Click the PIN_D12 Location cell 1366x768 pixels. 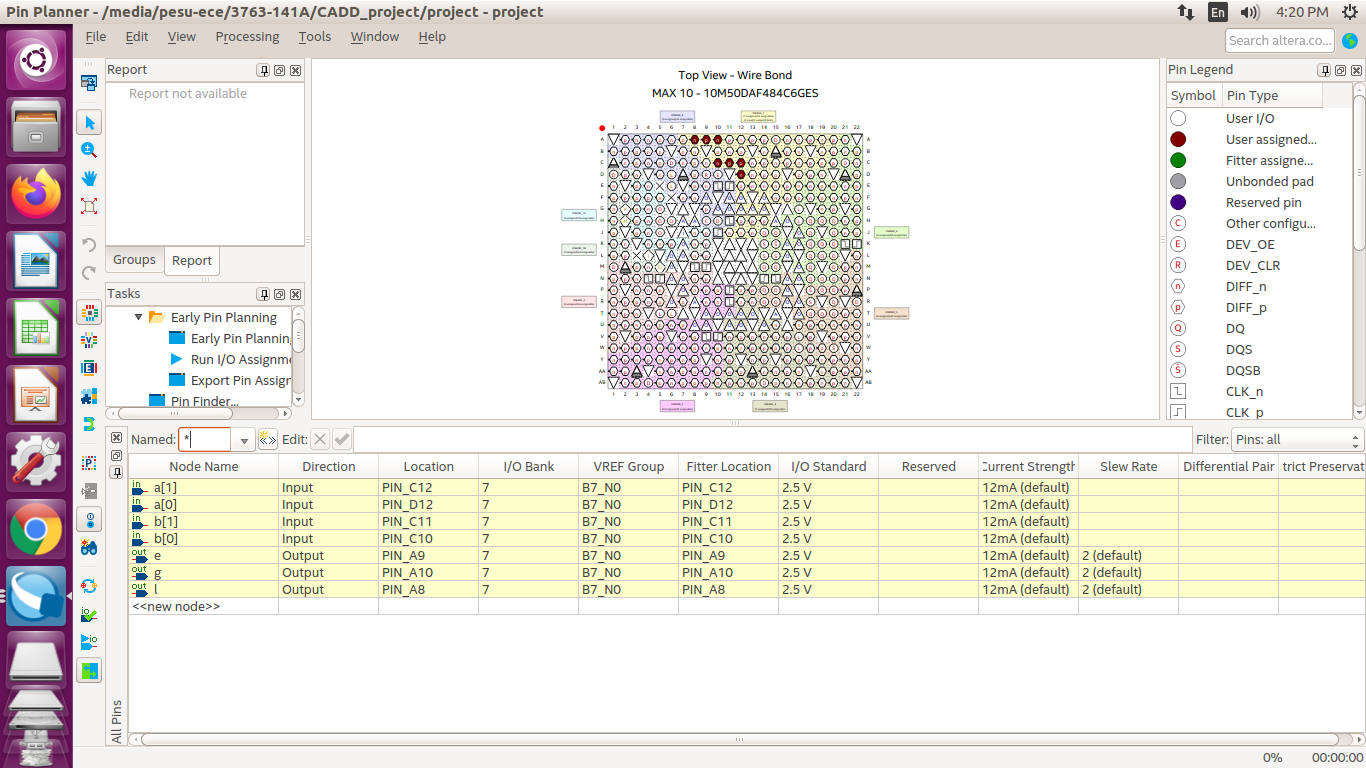[x=429, y=504]
